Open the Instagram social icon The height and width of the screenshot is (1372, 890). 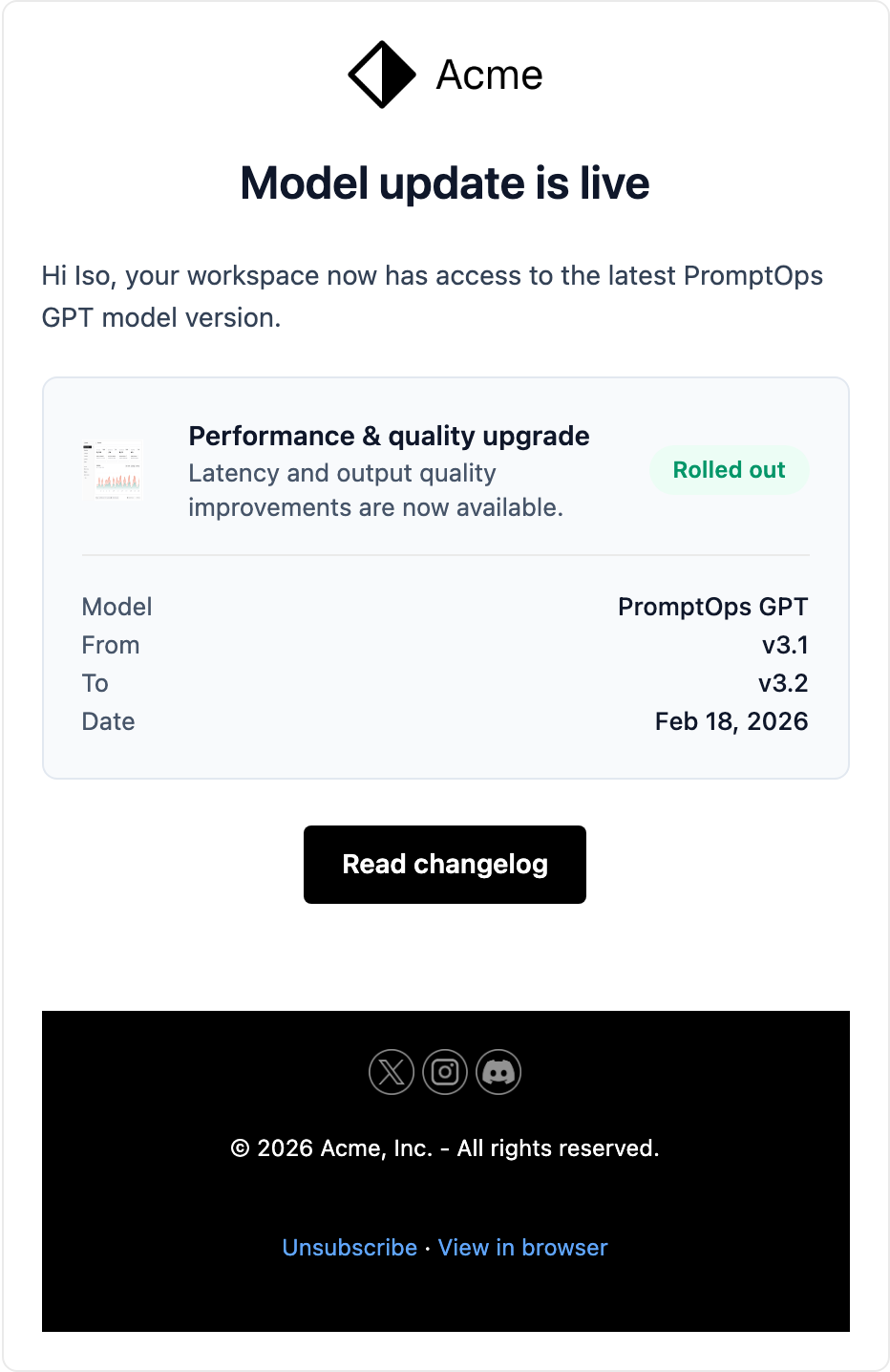coord(445,1072)
